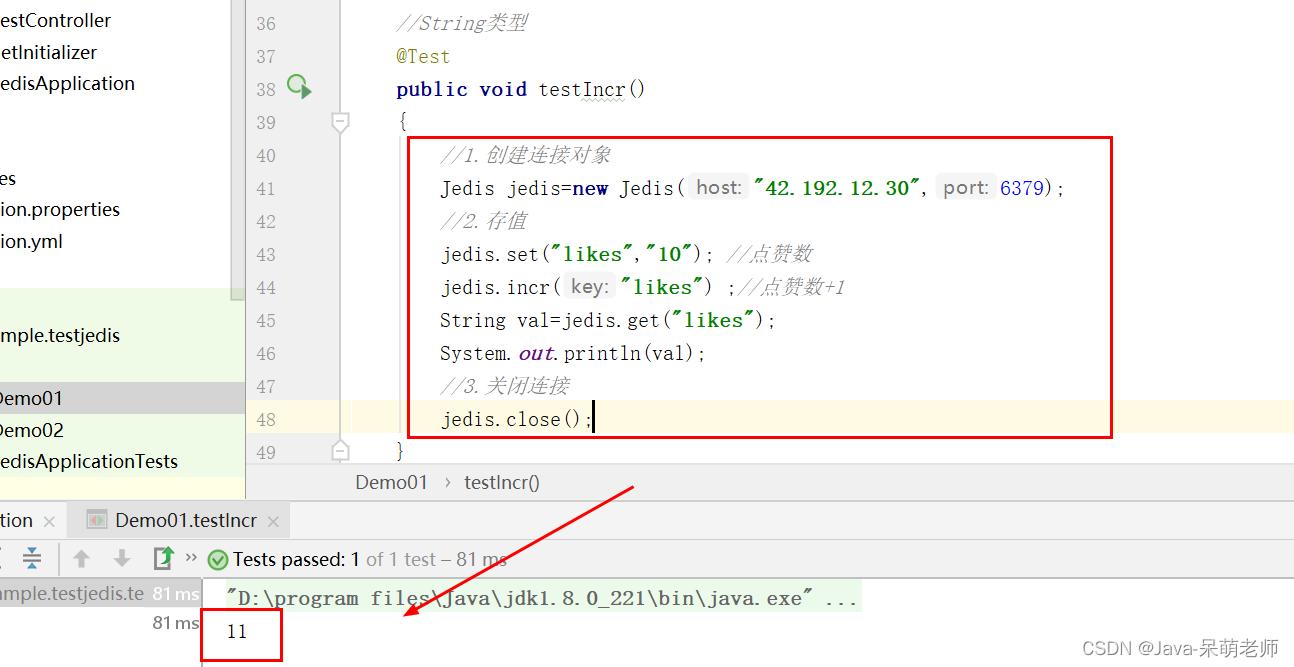Open the application.properties file in tree
This screenshot has width=1294, height=667.
pyautogui.click(x=60, y=209)
